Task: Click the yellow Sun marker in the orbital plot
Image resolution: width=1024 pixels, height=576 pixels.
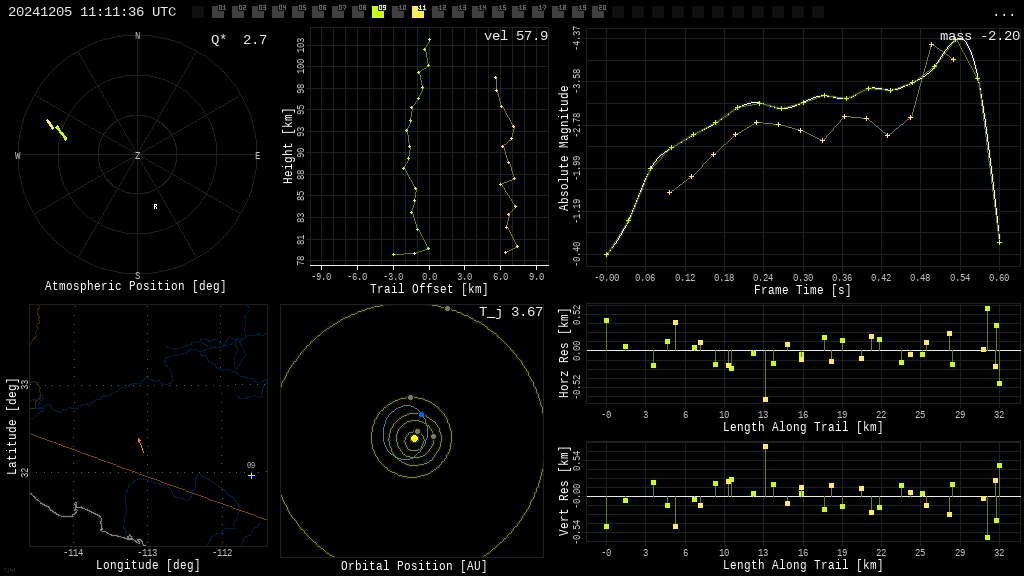Action: pos(414,438)
